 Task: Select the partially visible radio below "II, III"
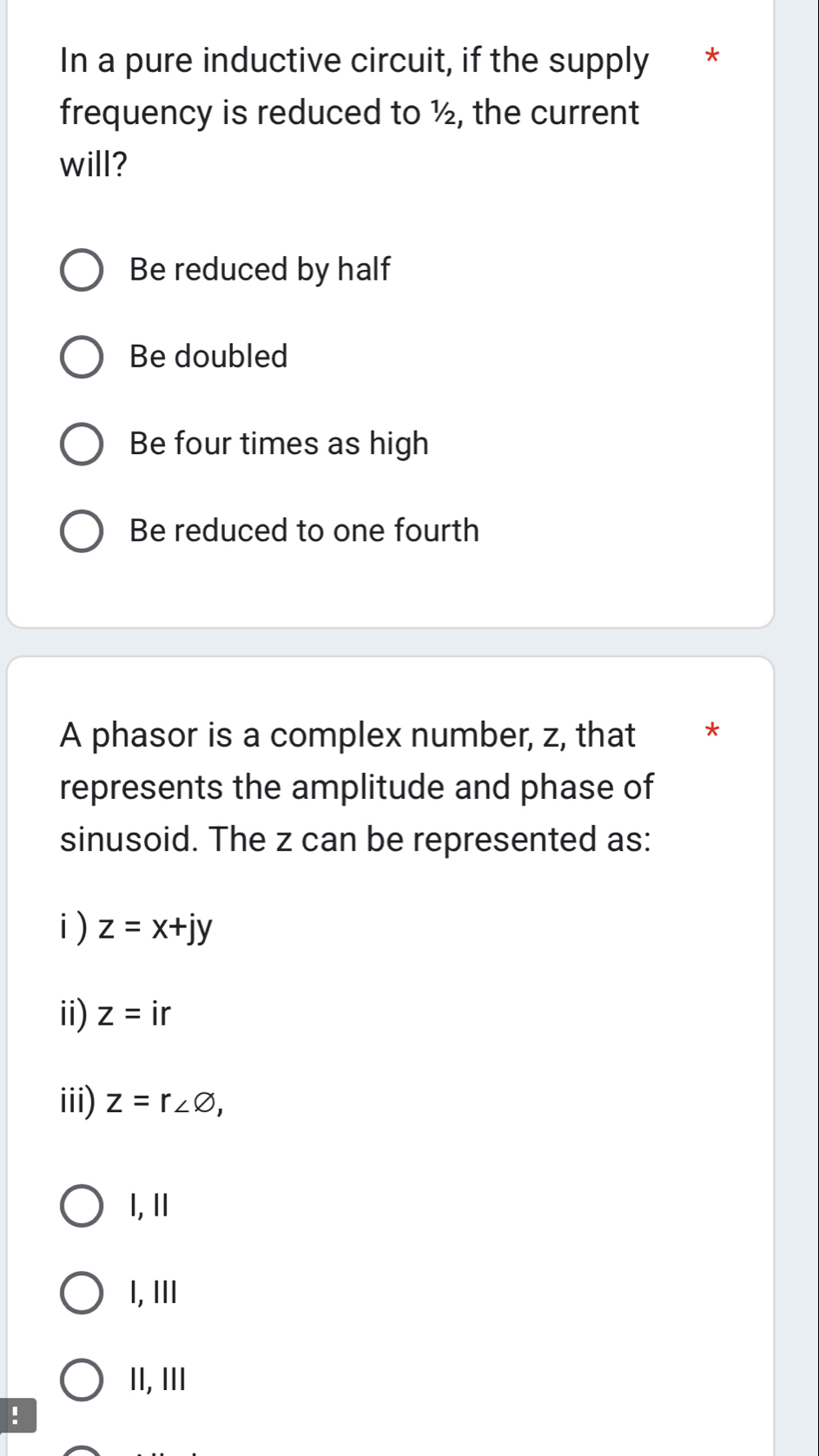click(82, 1452)
